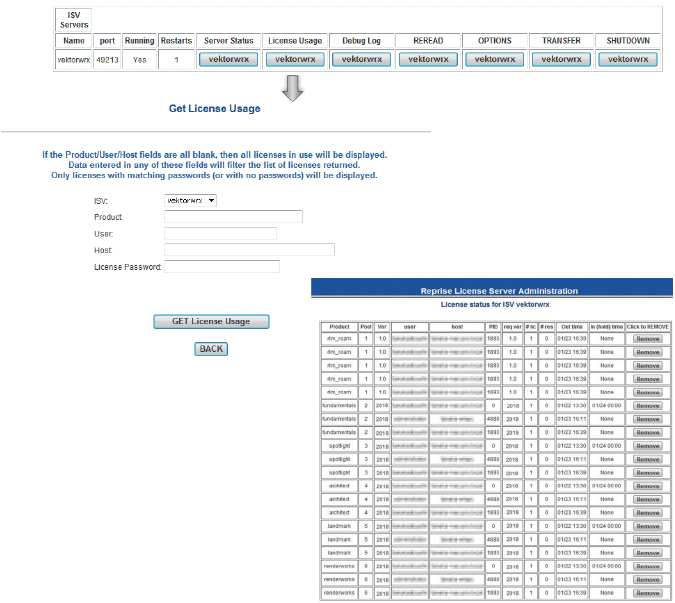Click the Get License Usage heading
The width and height of the screenshot is (675, 603).
[214, 108]
